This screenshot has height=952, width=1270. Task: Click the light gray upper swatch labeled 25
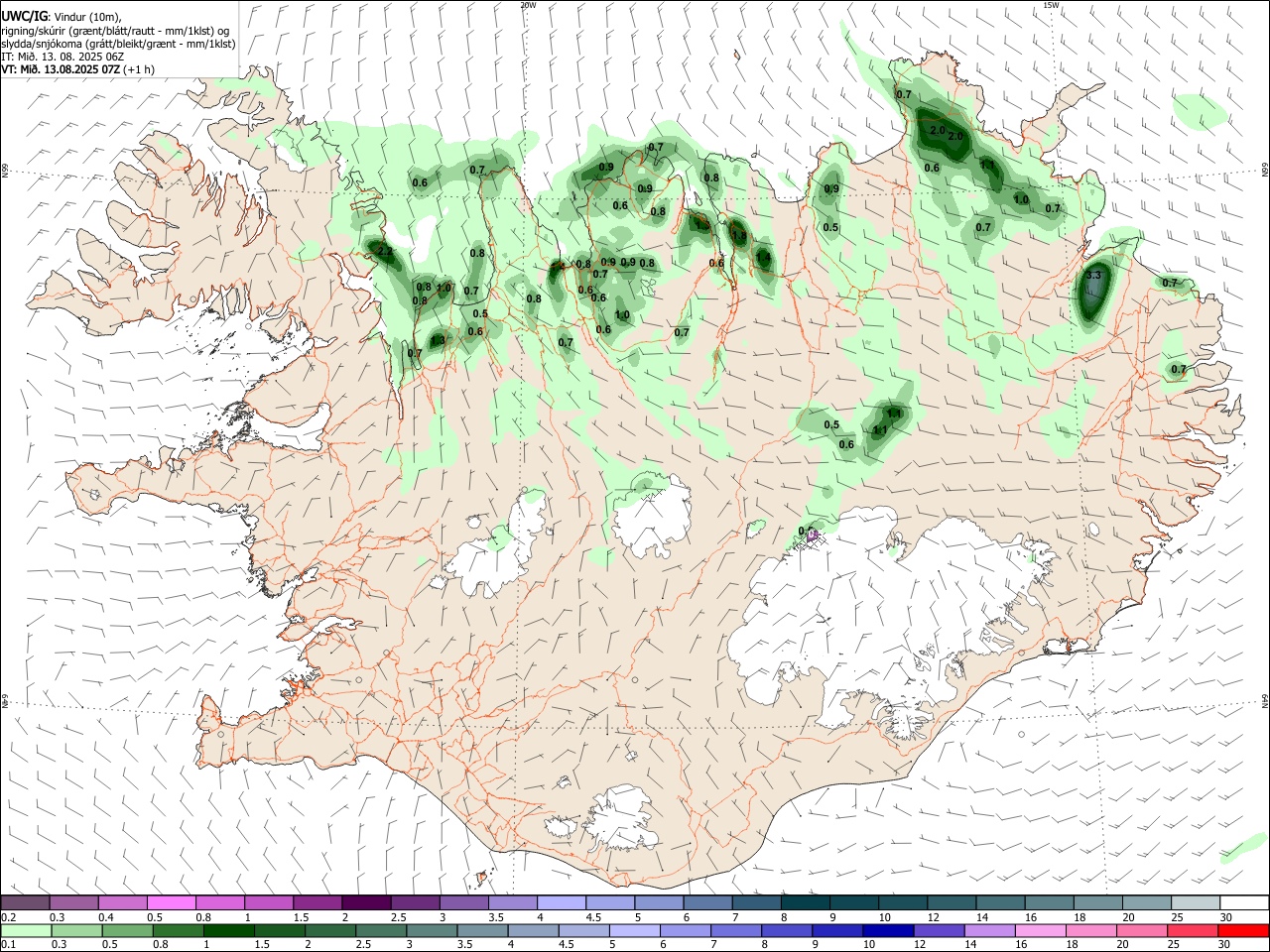(1196, 903)
